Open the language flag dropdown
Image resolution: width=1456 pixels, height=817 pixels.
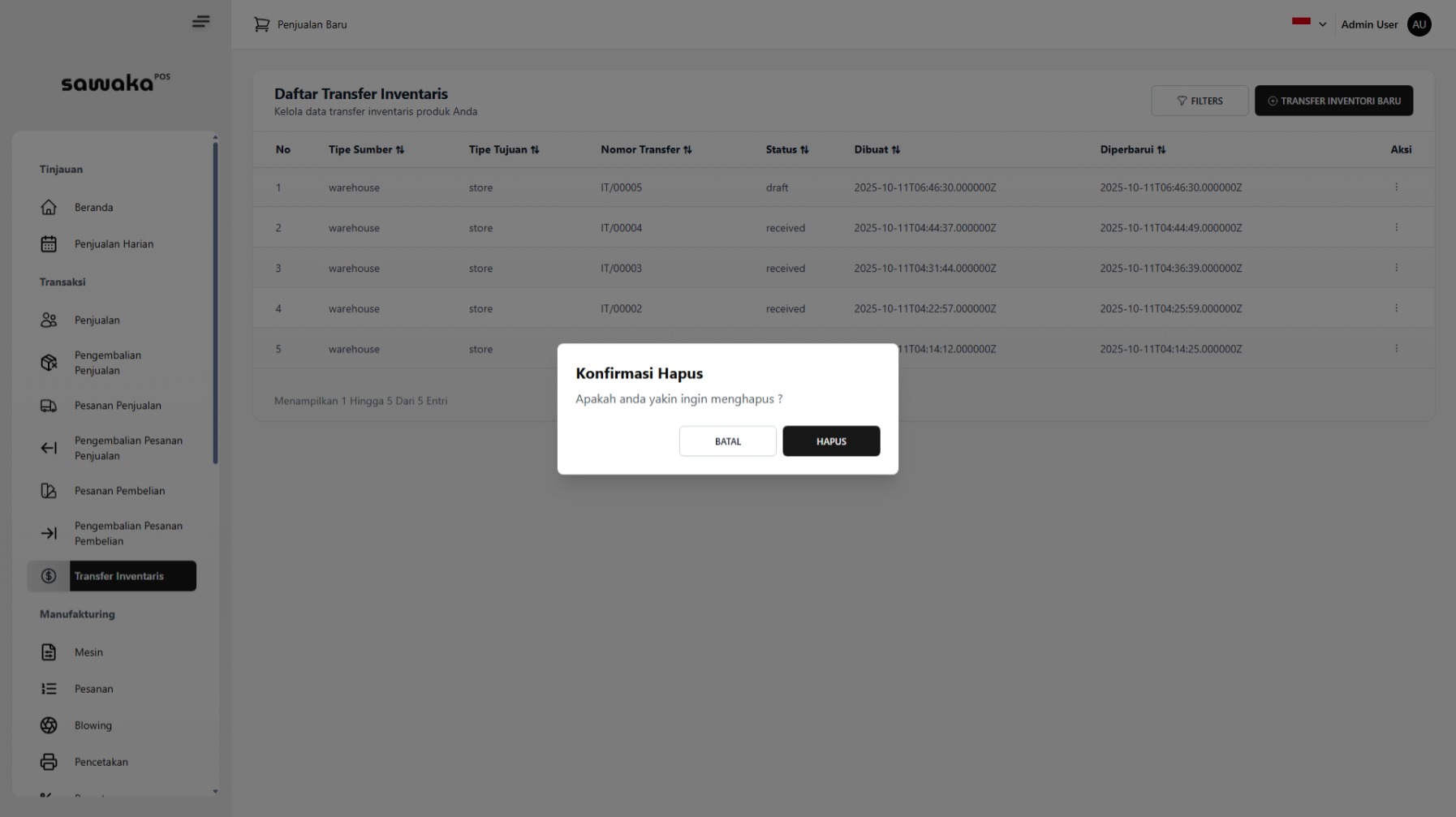[1308, 24]
